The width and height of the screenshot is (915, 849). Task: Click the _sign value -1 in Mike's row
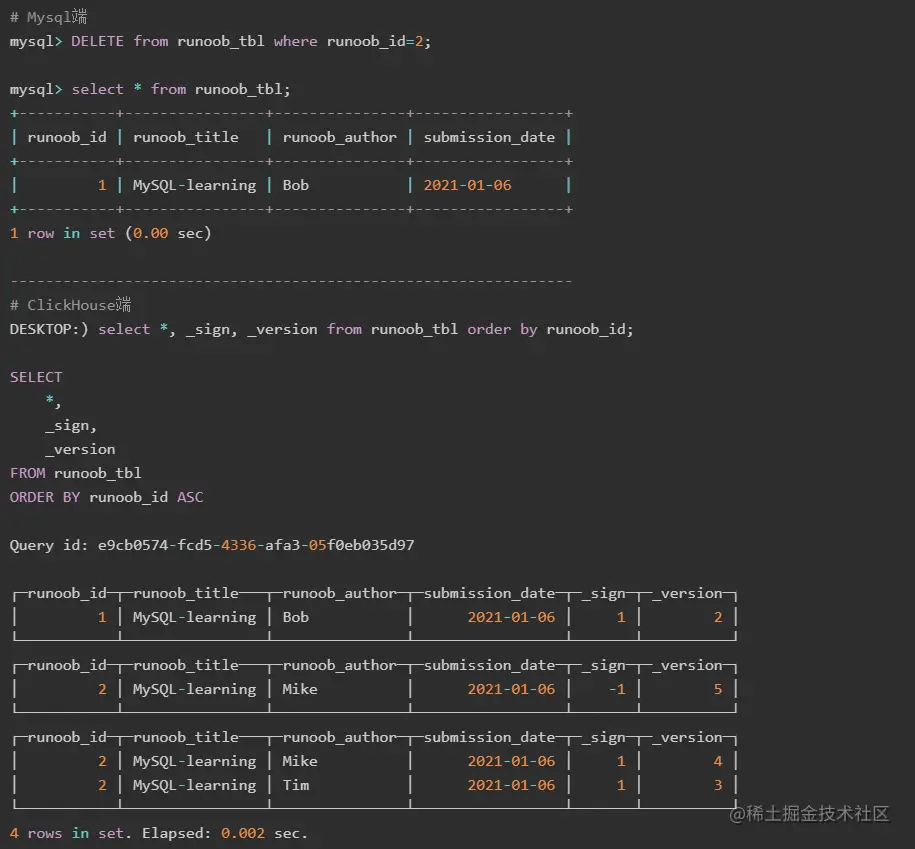(x=617, y=689)
